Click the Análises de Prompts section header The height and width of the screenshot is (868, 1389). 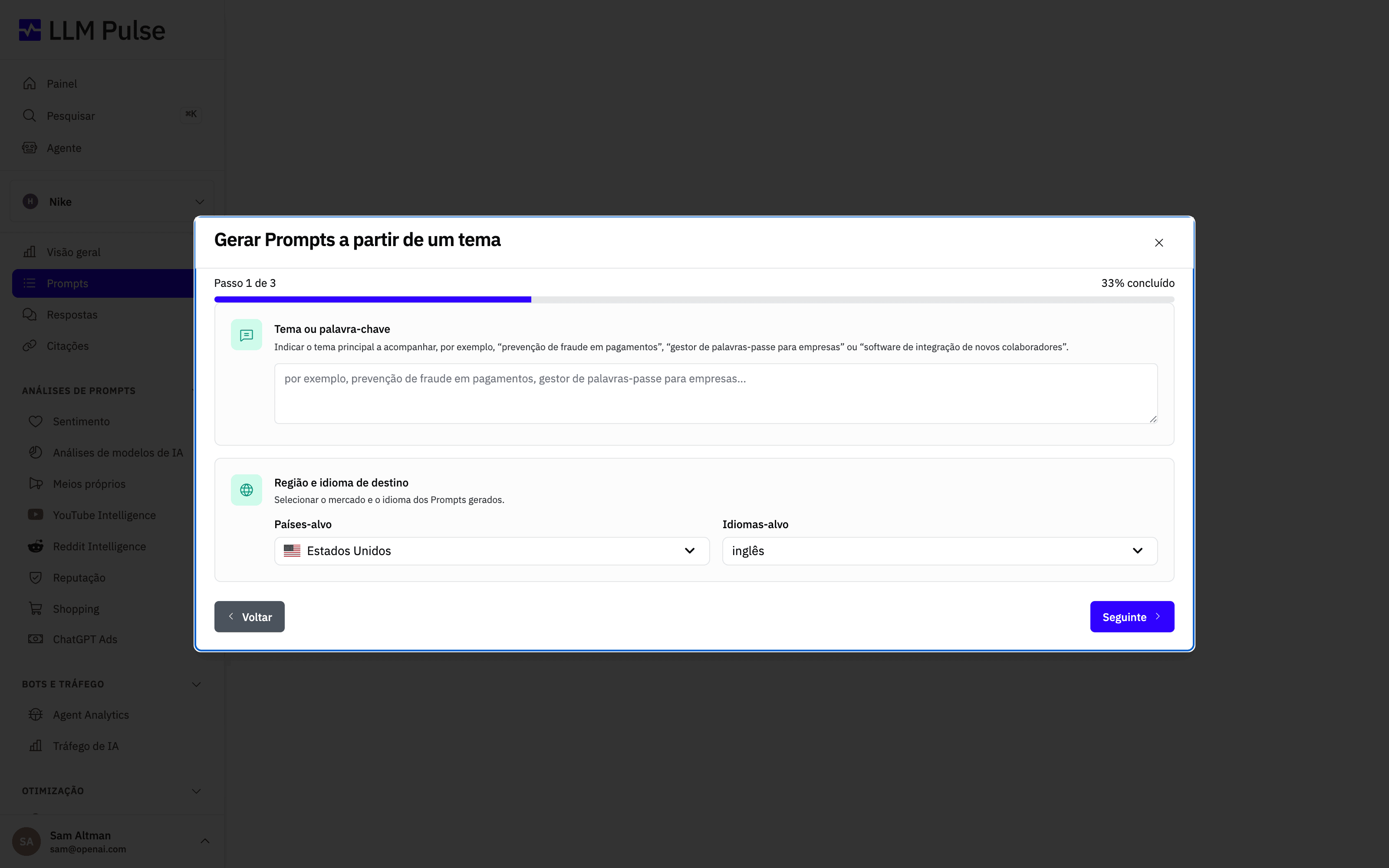point(79,391)
